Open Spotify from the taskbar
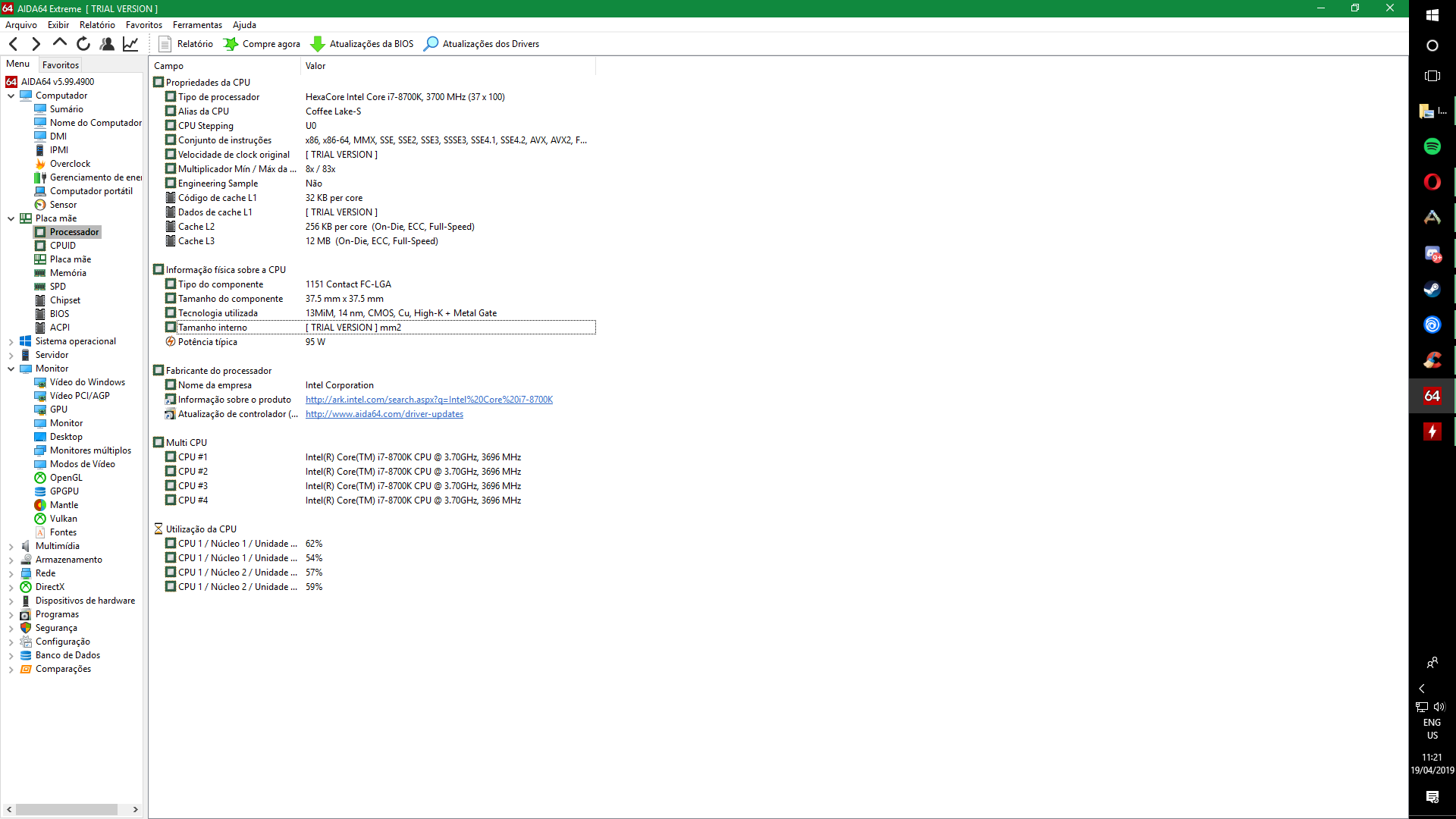1456x819 pixels. (x=1432, y=146)
